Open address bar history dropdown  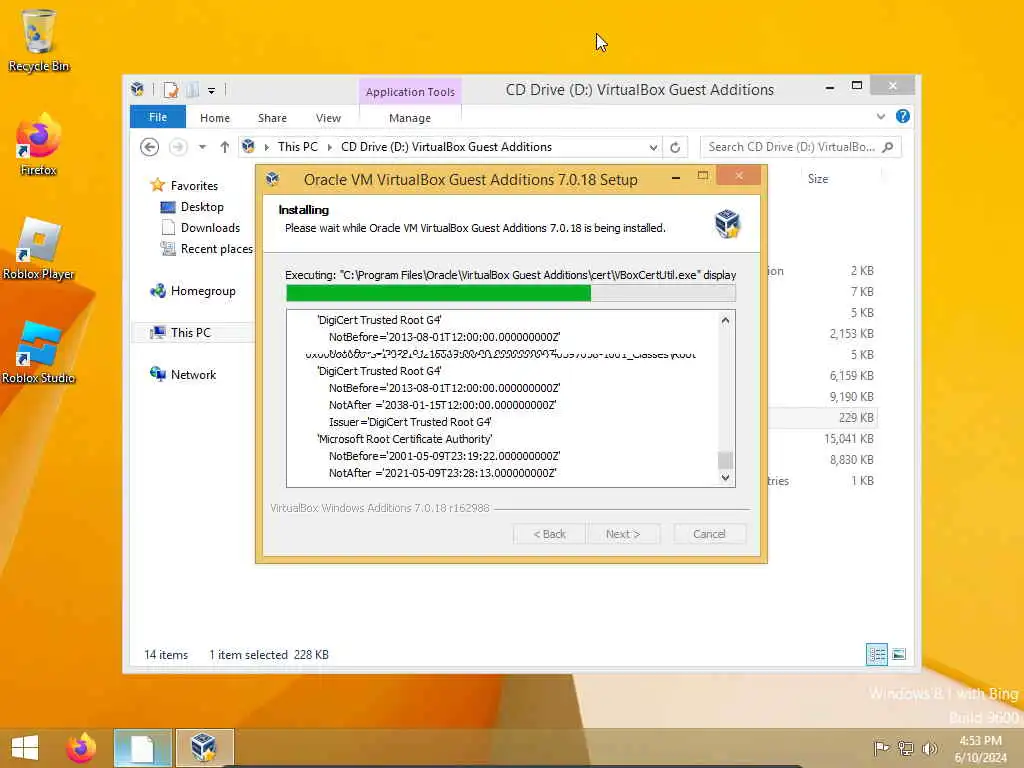point(653,148)
